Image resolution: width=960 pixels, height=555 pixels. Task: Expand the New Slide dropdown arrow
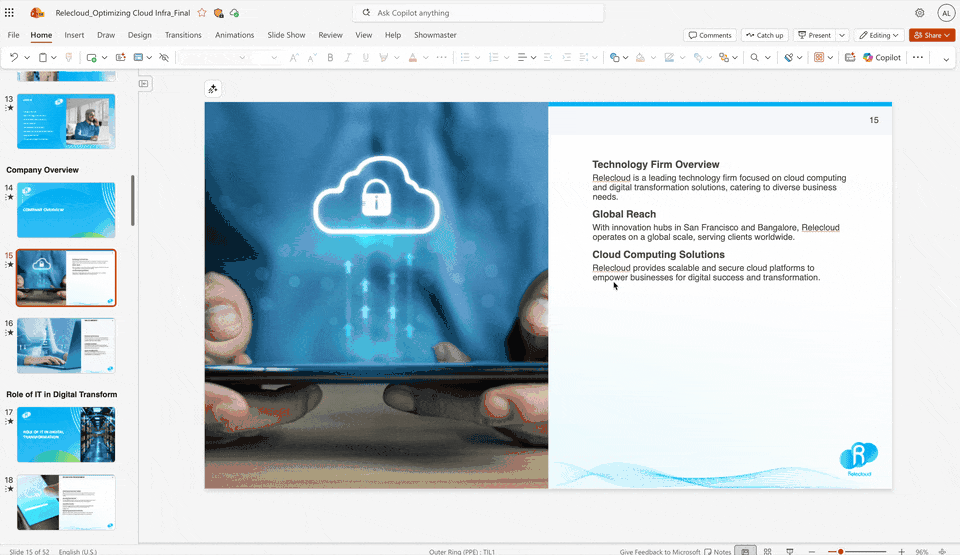point(105,58)
